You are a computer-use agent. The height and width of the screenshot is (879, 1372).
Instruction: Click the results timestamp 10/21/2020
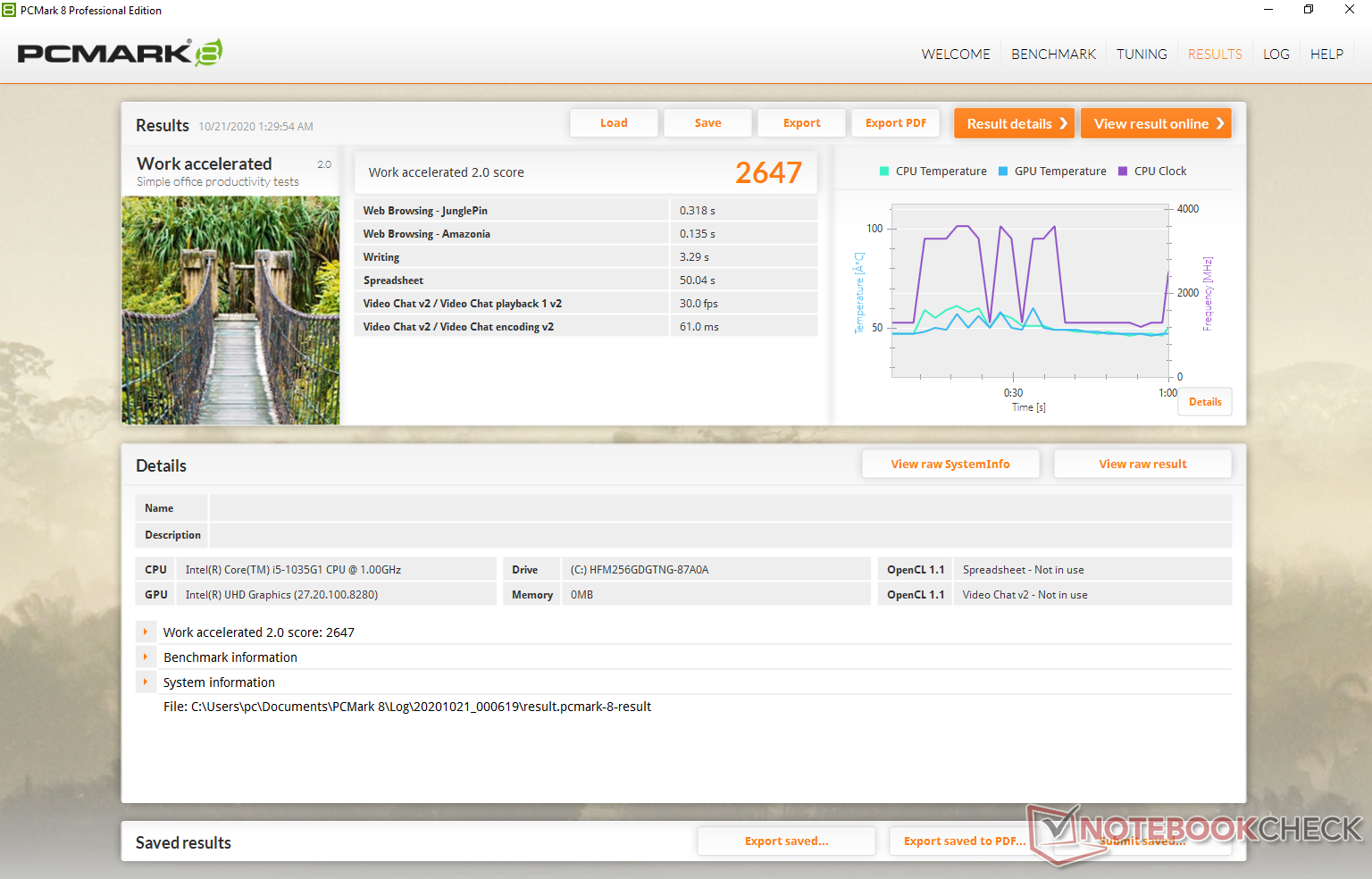[255, 127]
